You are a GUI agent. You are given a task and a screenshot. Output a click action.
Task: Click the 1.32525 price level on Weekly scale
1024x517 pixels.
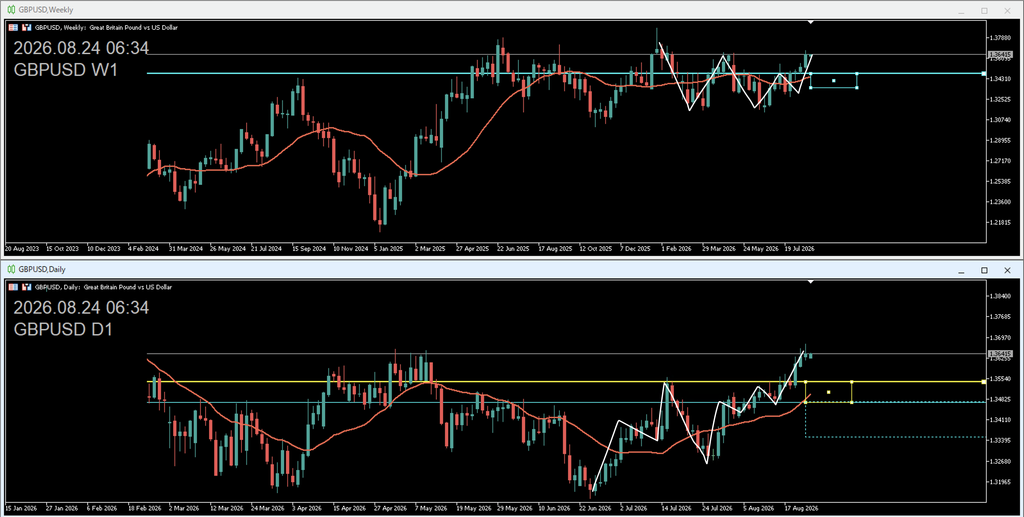[x=1002, y=99]
